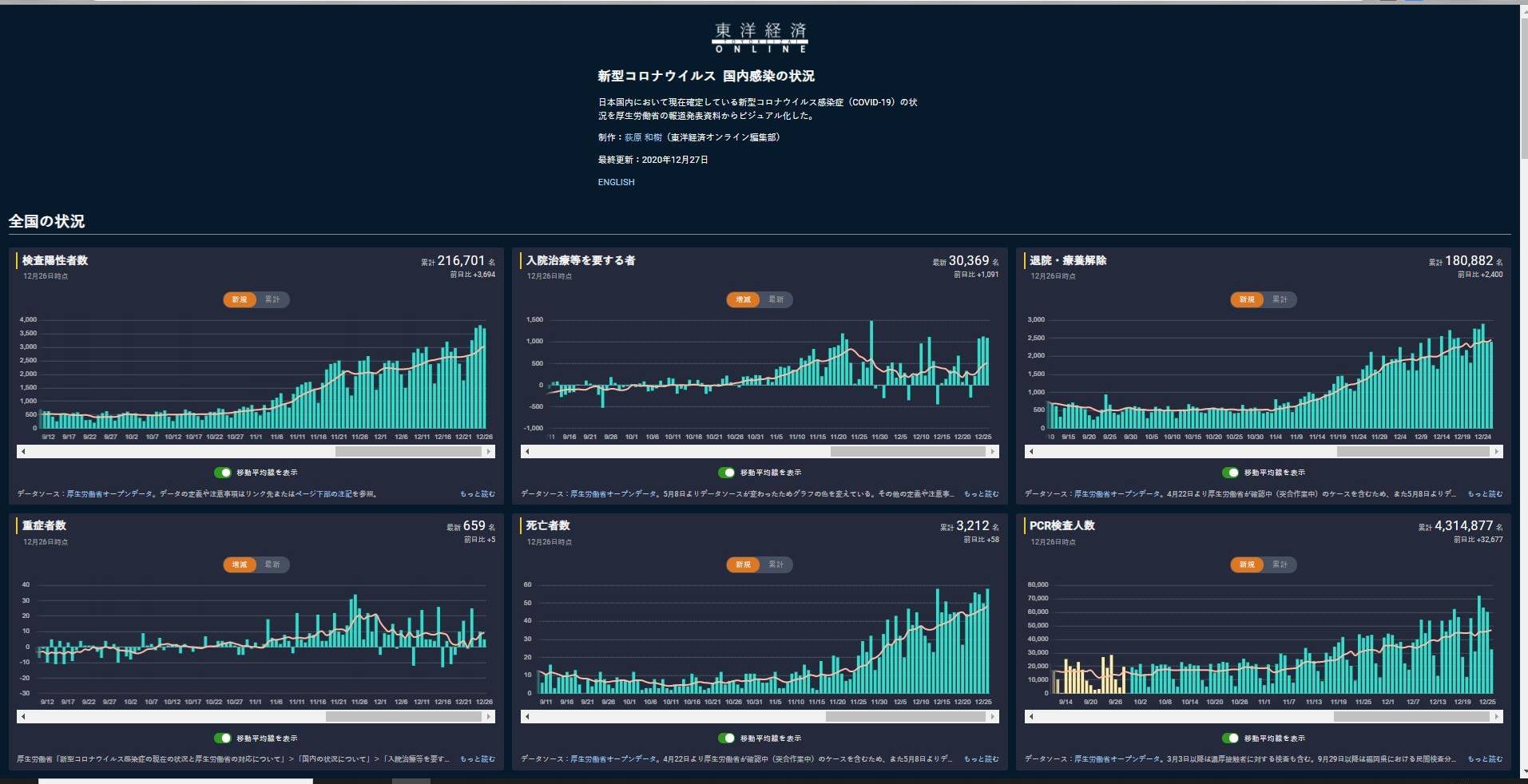Switch 検査陽性者数 chart to 累計 tab

pyautogui.click(x=272, y=299)
